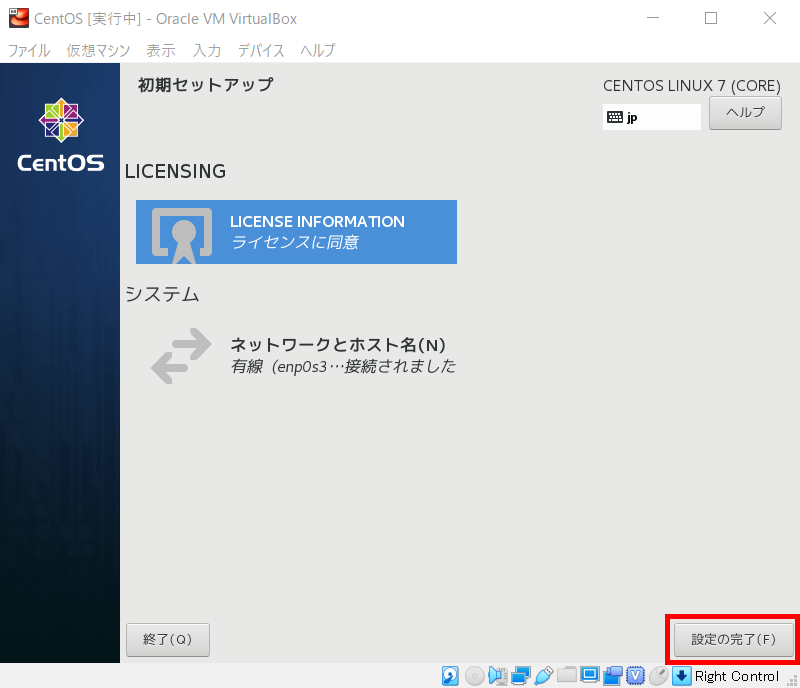Click the LICENSING section heading
This screenshot has height=688, width=800.
coord(175,171)
